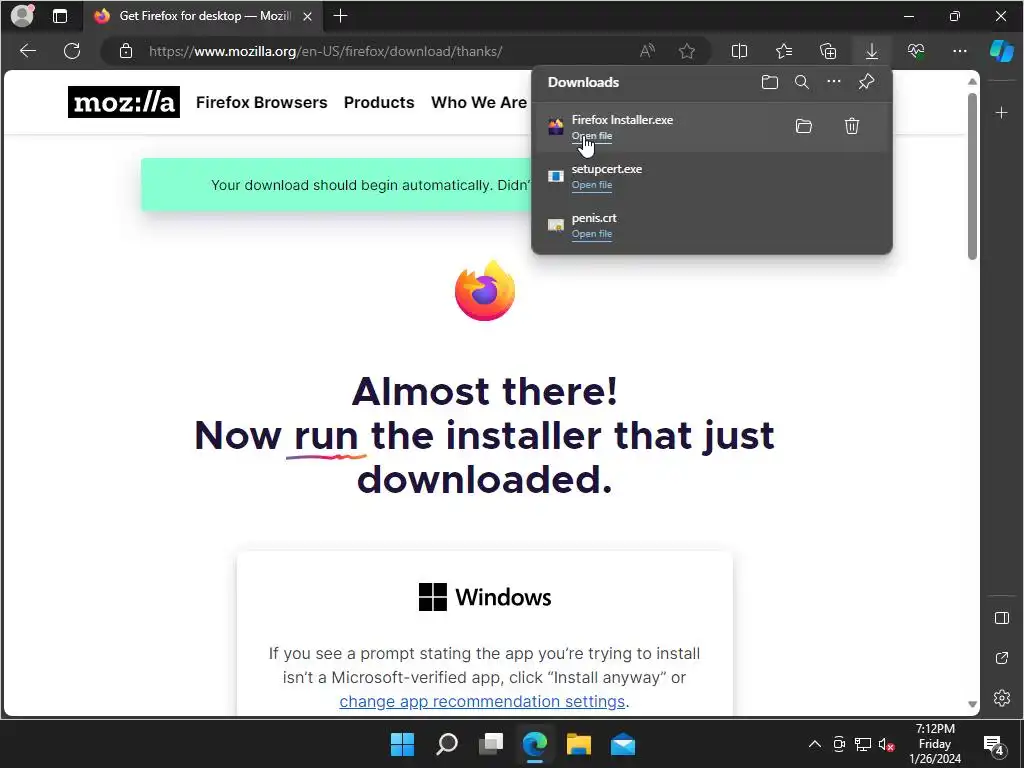Open link in new window sidebar icon

click(1002, 658)
